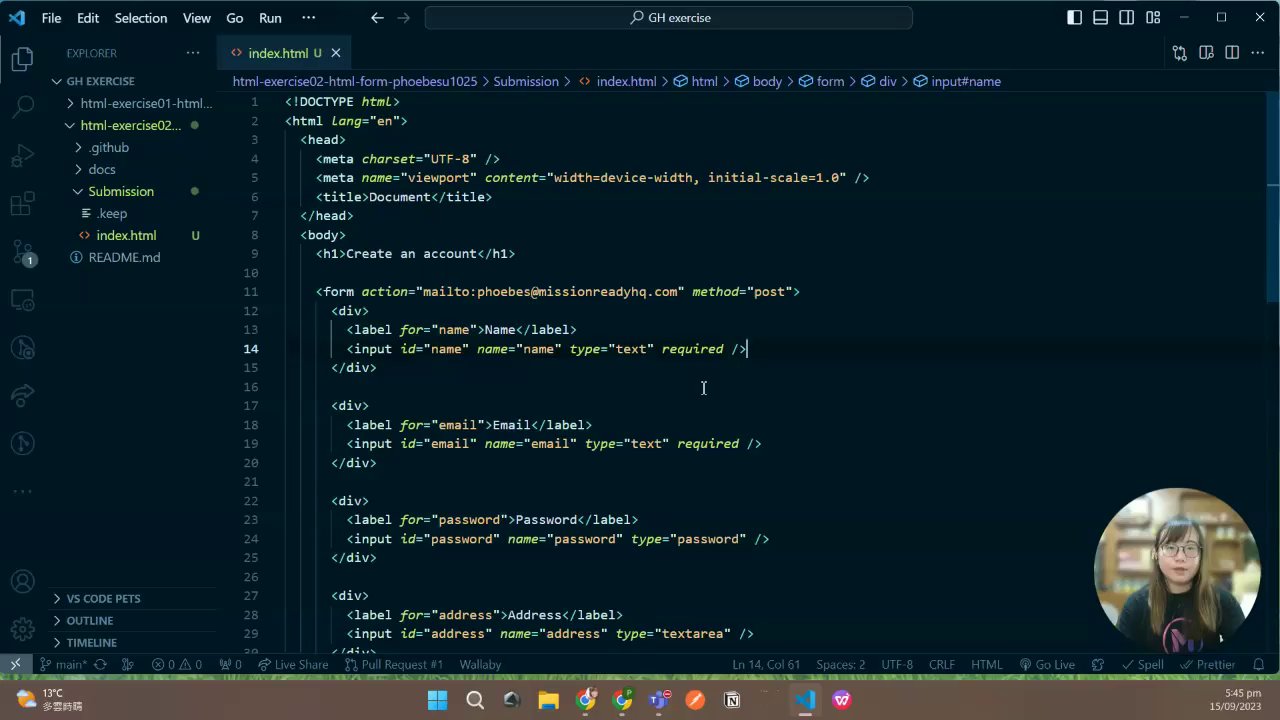Image resolution: width=1280 pixels, height=720 pixels.
Task: Open README.md in the explorer
Action: tap(124, 257)
